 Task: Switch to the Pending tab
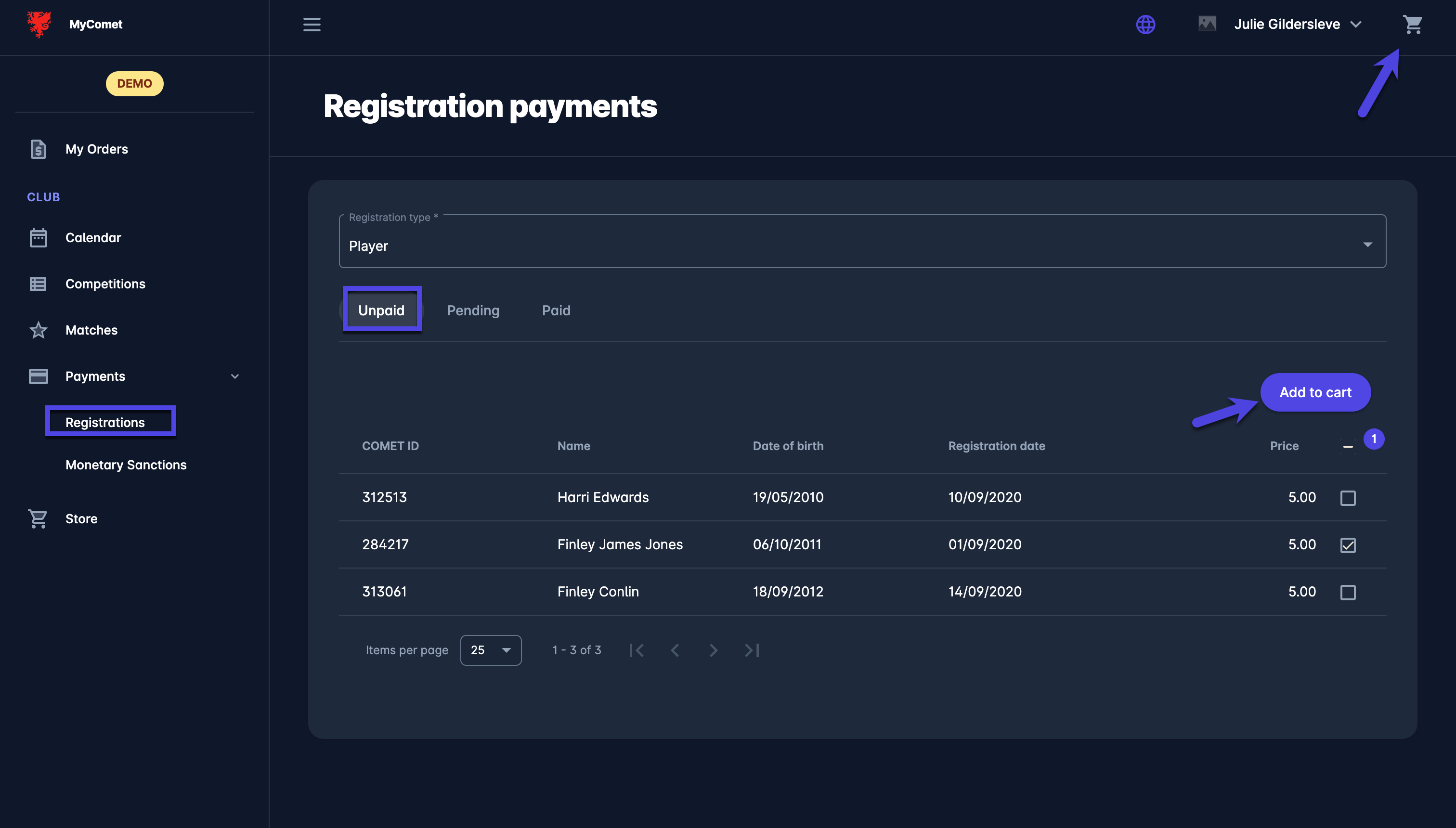tap(473, 310)
